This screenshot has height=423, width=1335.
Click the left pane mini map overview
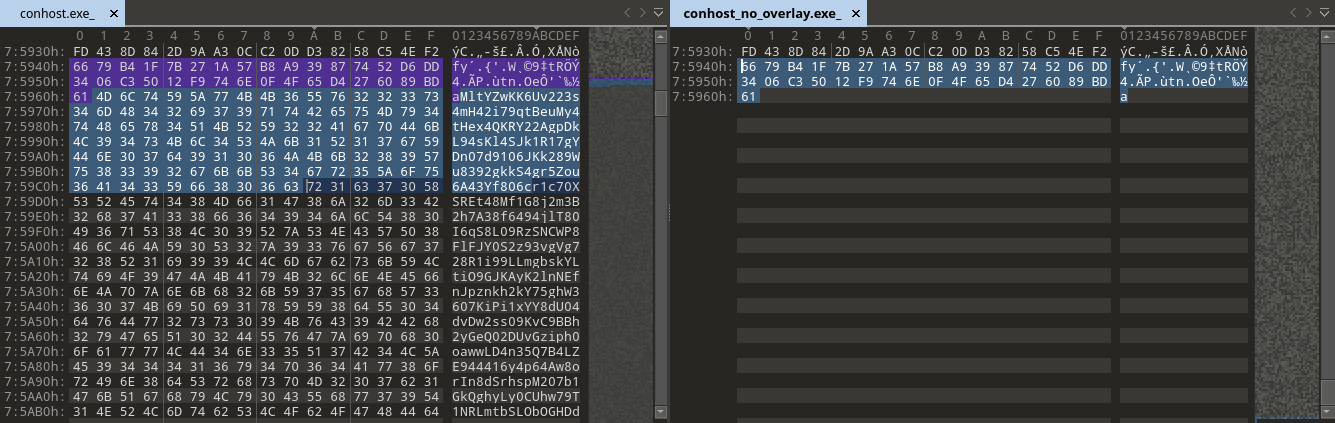tap(619, 200)
